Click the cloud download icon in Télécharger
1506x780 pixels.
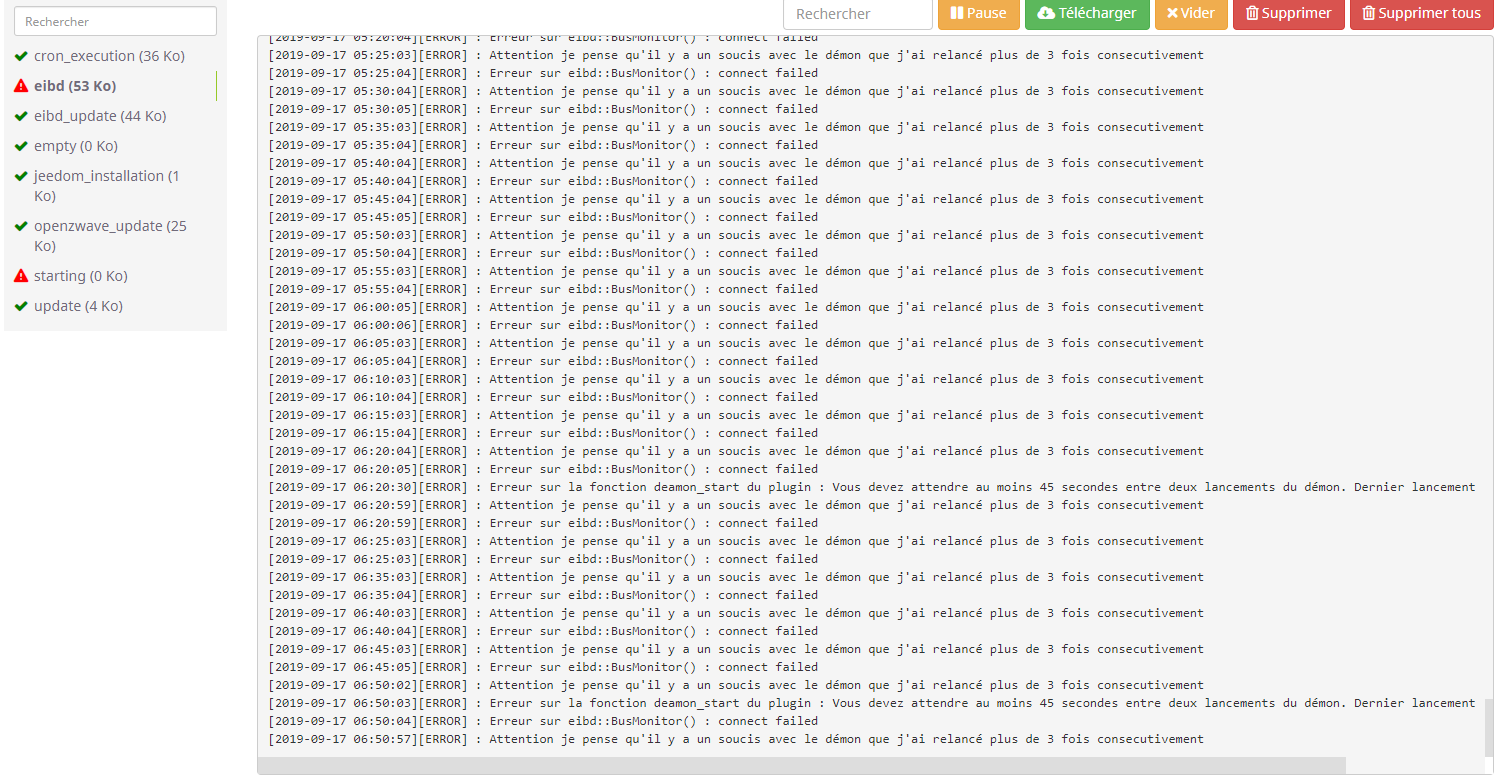[x=1046, y=13]
